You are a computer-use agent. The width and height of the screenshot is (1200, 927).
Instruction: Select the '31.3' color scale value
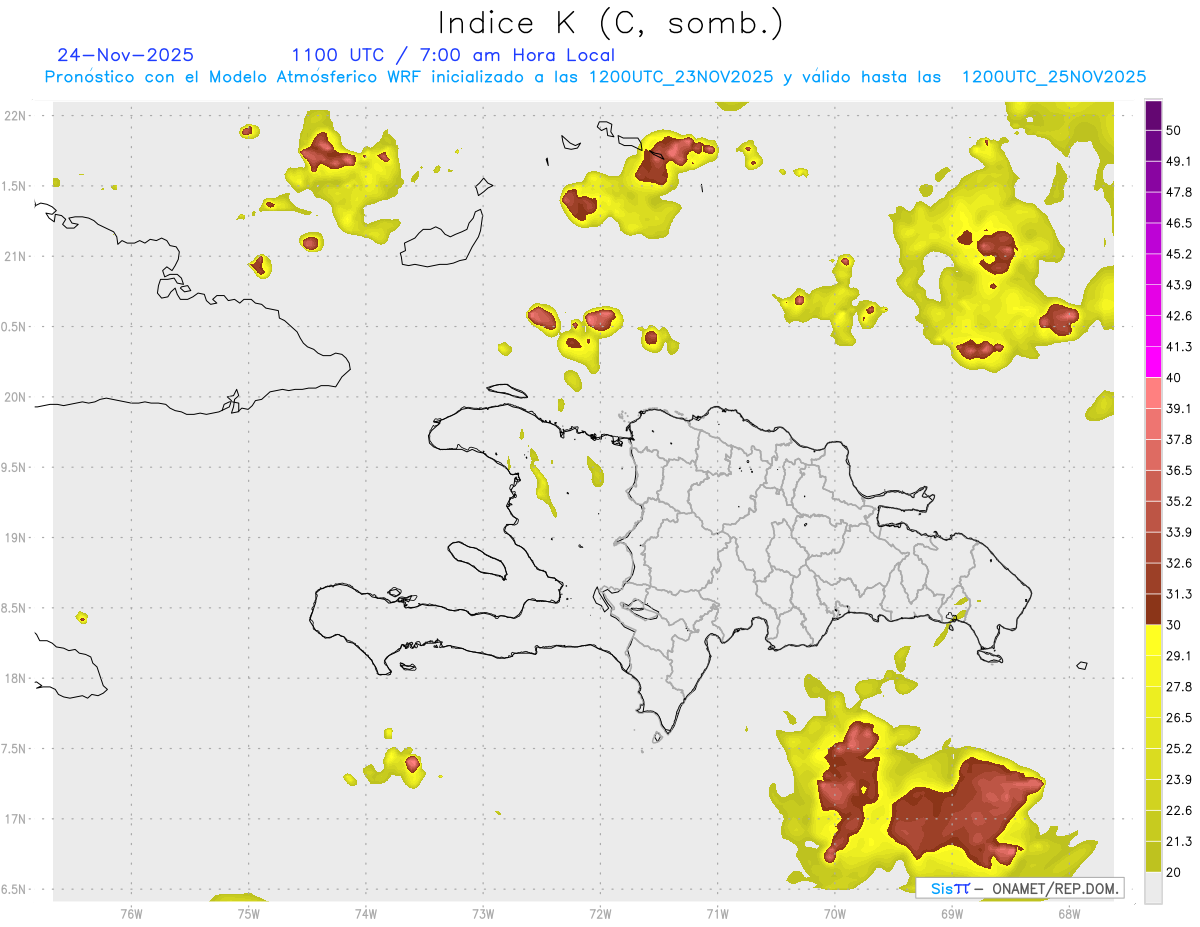(x=1179, y=594)
